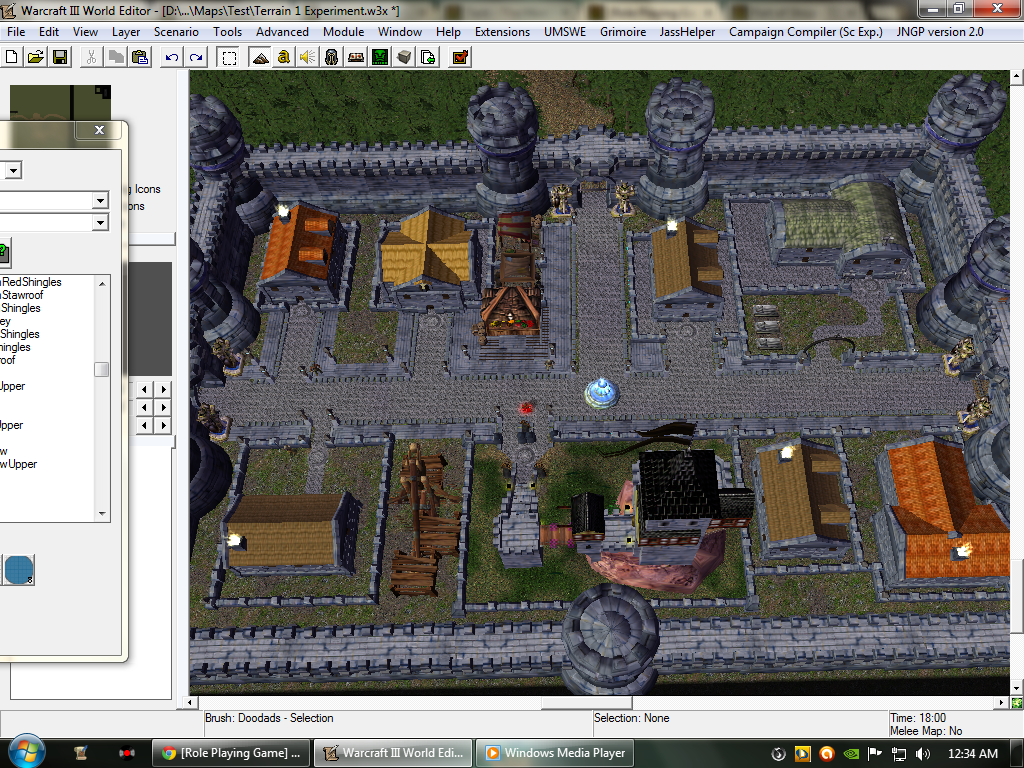Open the AI Editor green face icon

tap(379, 57)
